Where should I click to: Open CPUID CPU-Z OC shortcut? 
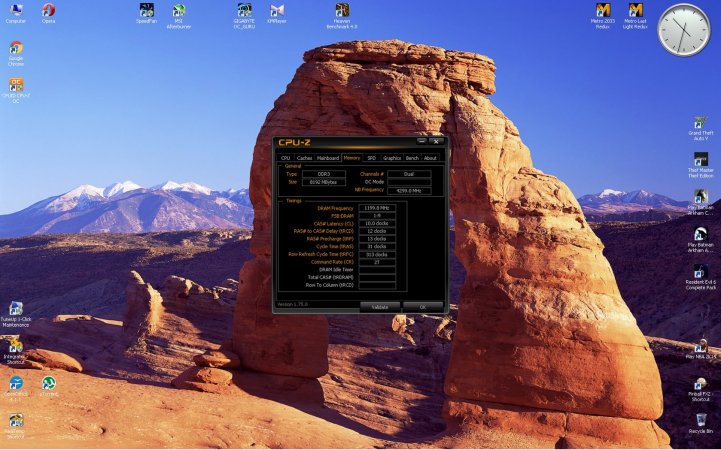(16, 90)
